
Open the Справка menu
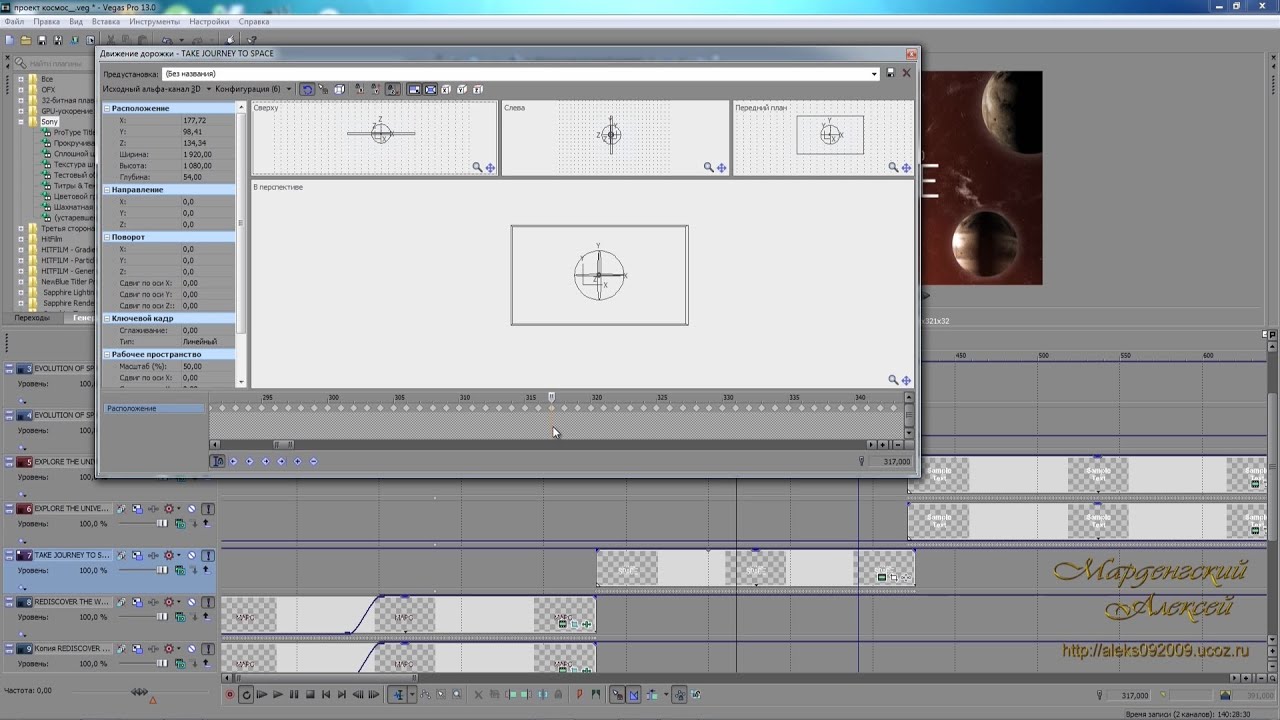254,21
